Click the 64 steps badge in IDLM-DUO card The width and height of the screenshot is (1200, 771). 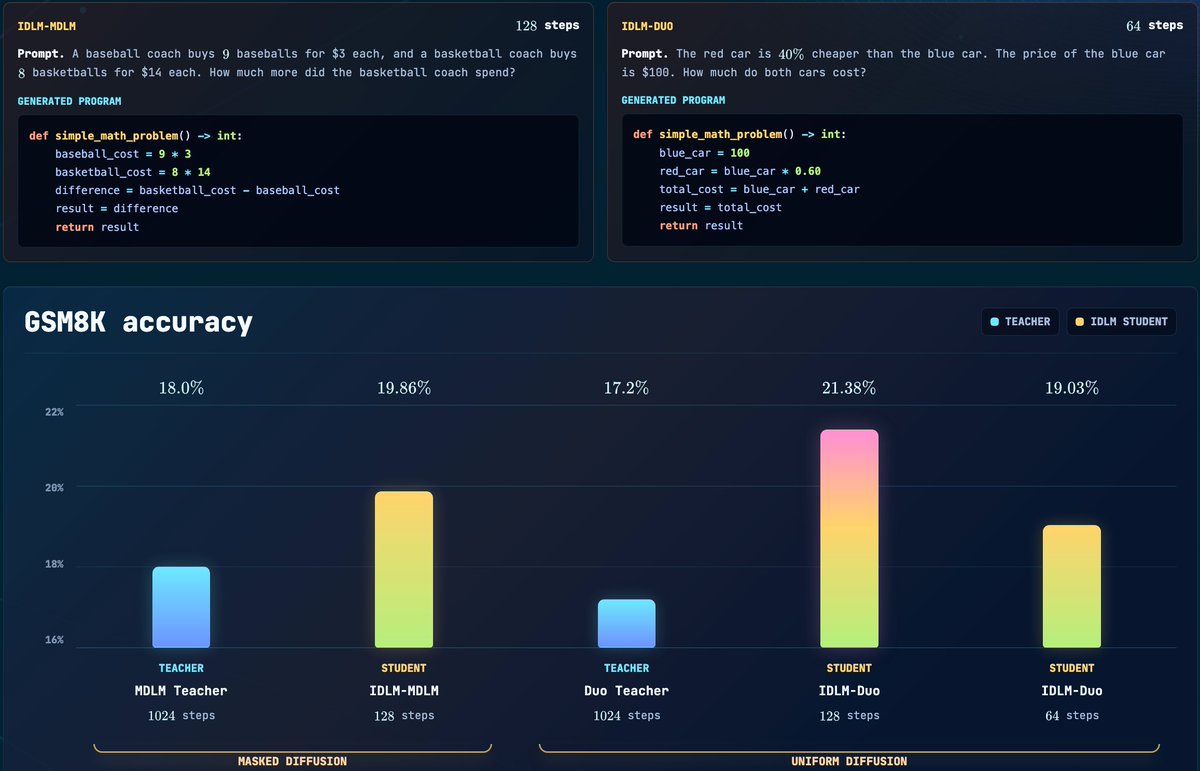pos(1154,26)
